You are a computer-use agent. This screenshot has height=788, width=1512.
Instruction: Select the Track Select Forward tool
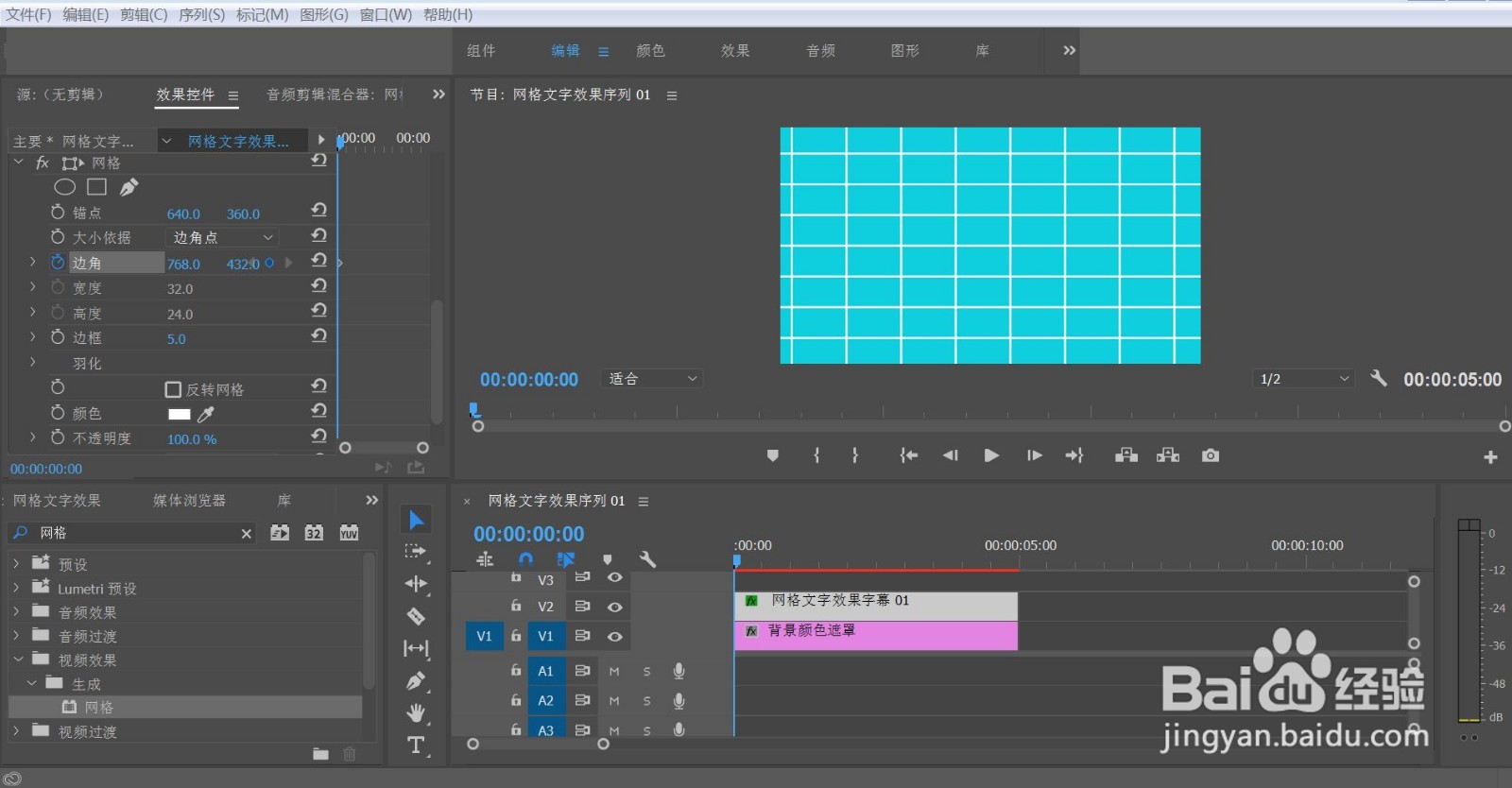[416, 552]
